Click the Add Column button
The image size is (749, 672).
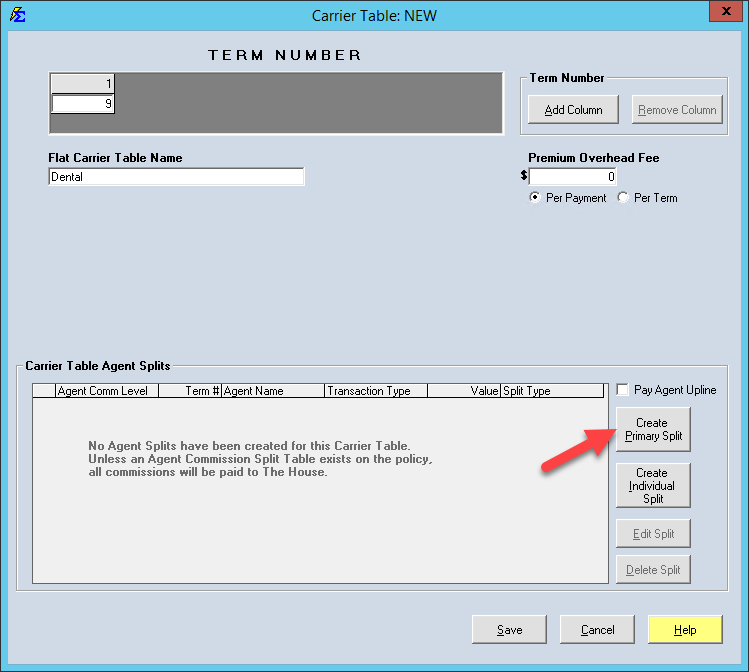point(573,110)
